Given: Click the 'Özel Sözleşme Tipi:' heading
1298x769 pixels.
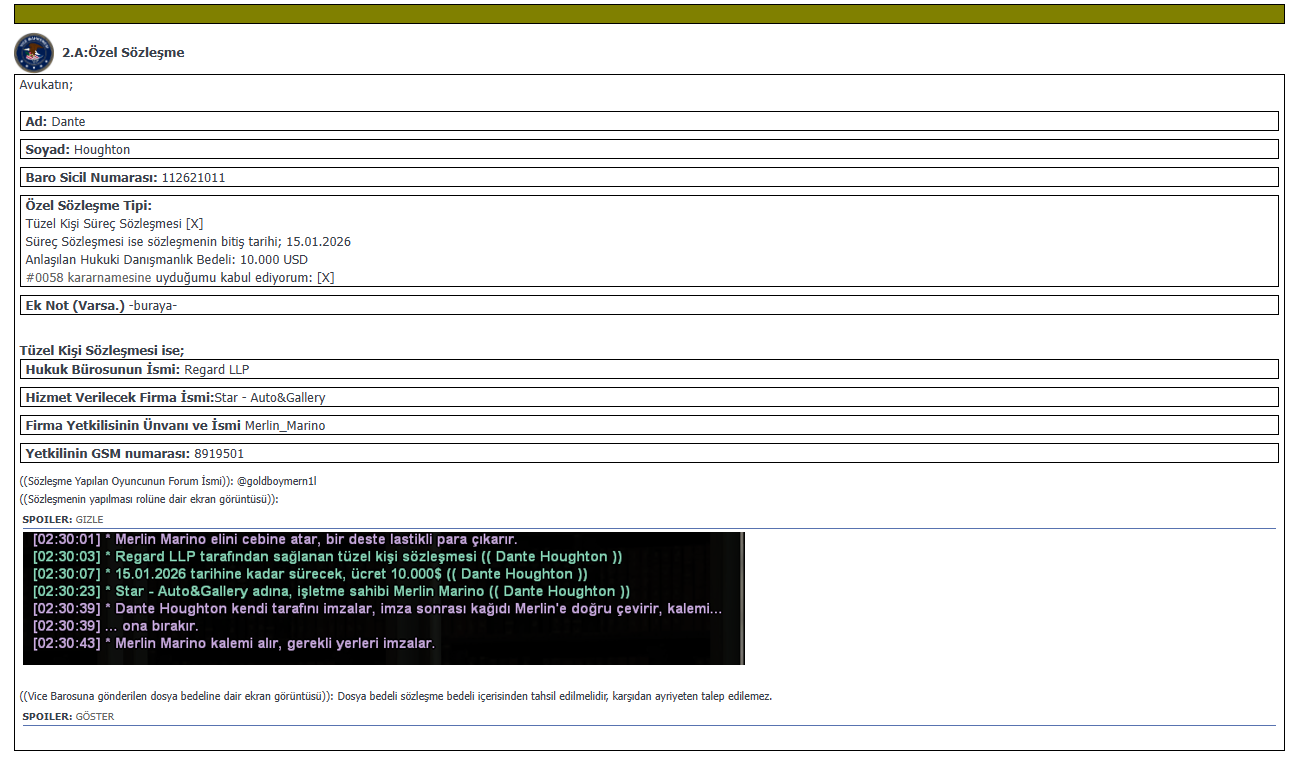Looking at the screenshot, I should coord(89,205).
